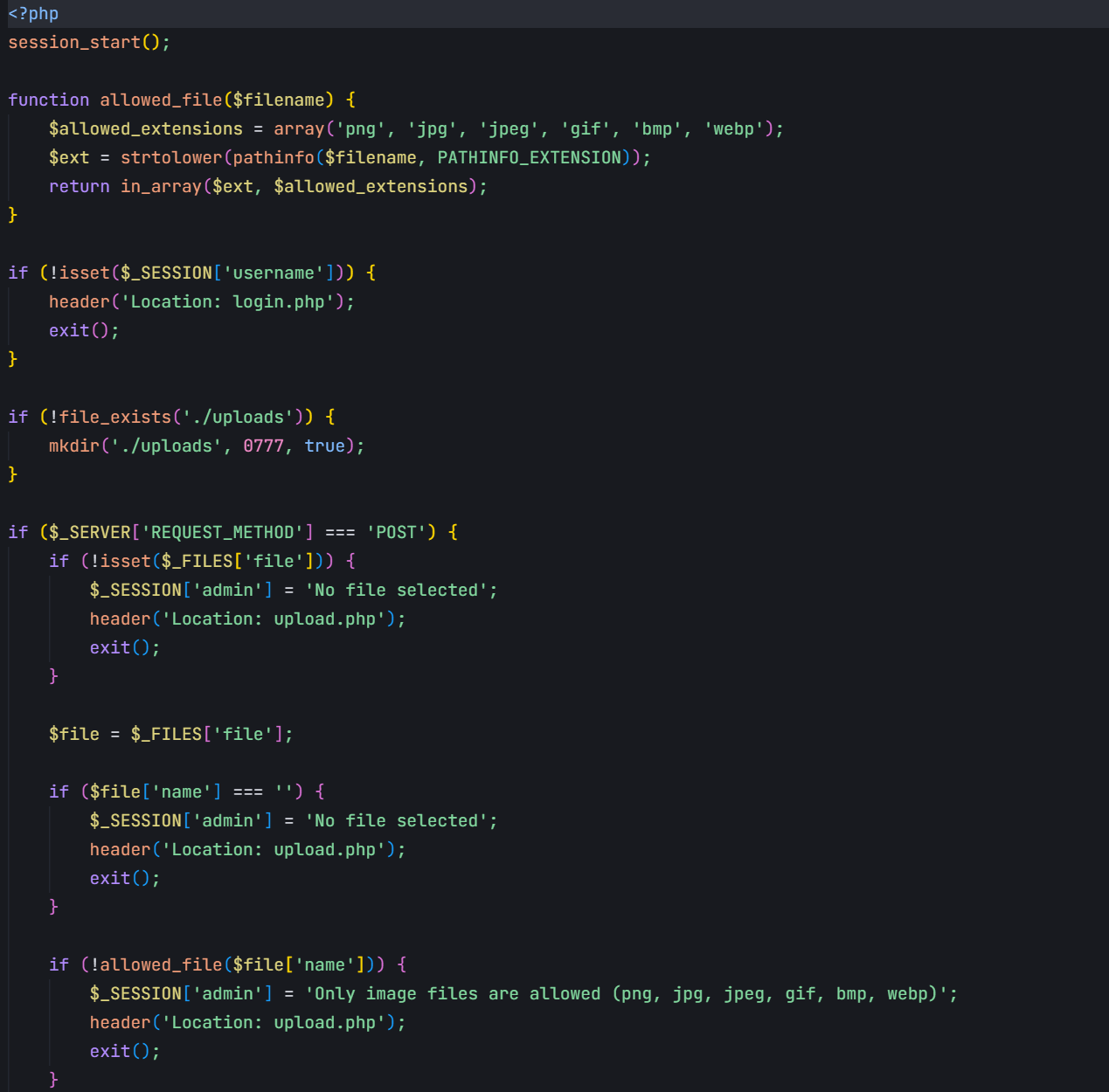Click '!allowed_file($file['name'])' condition
1109x1092 pixels.
click(232, 964)
